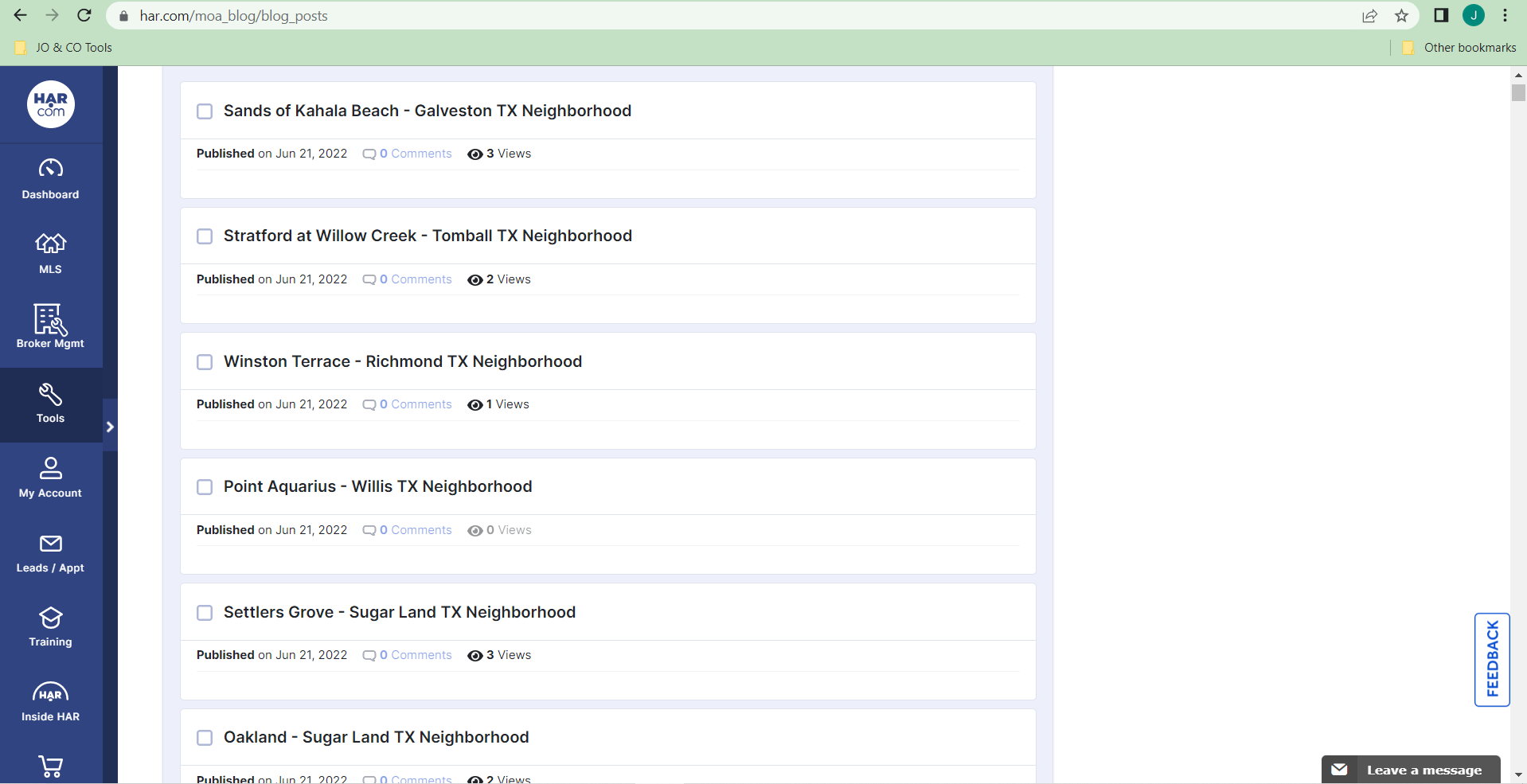Viewport: 1527px width, 784px height.
Task: Open the HAR.com logo home
Action: pos(51,104)
